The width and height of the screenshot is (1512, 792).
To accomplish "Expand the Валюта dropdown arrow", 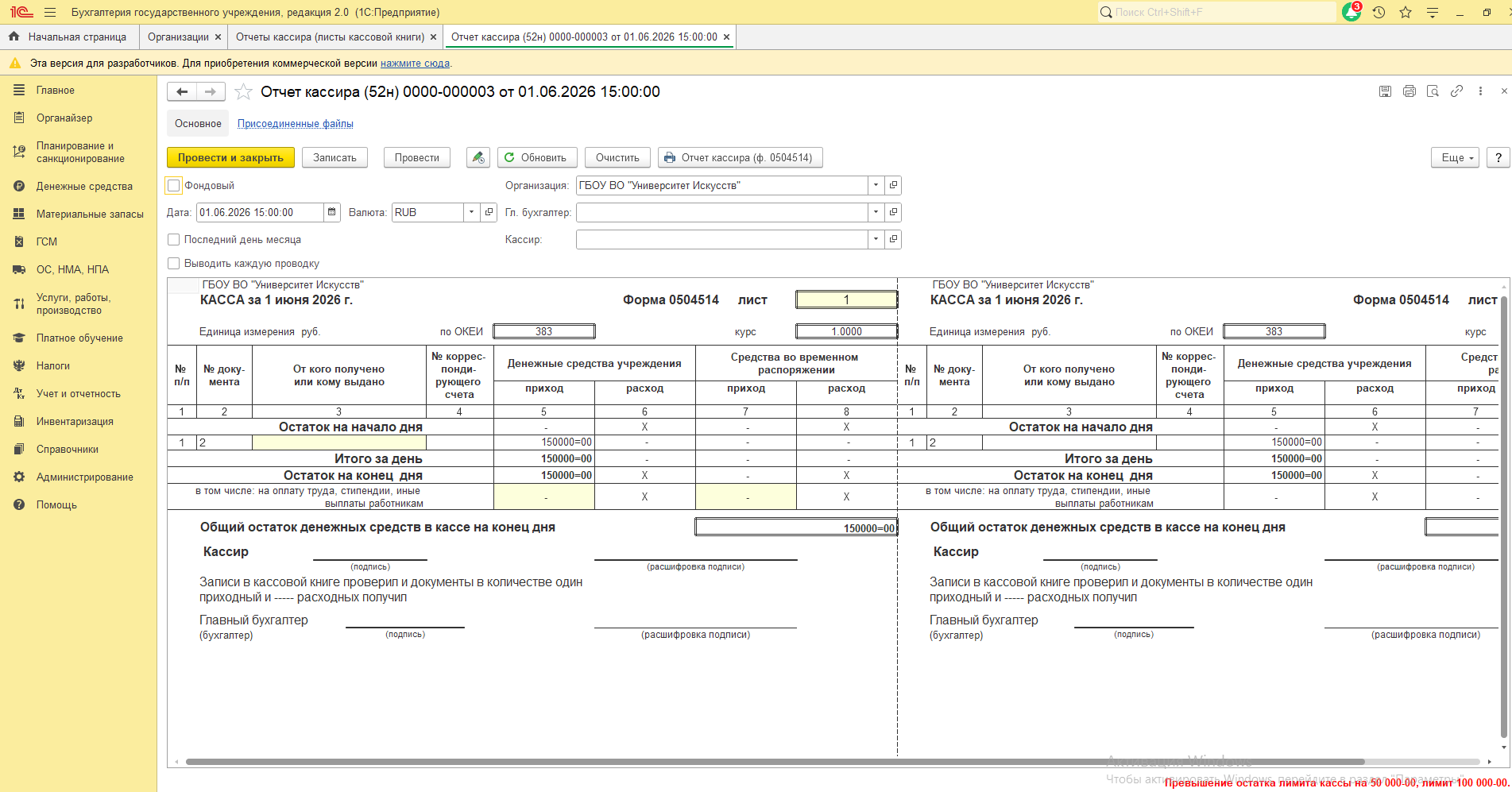I will [x=471, y=212].
